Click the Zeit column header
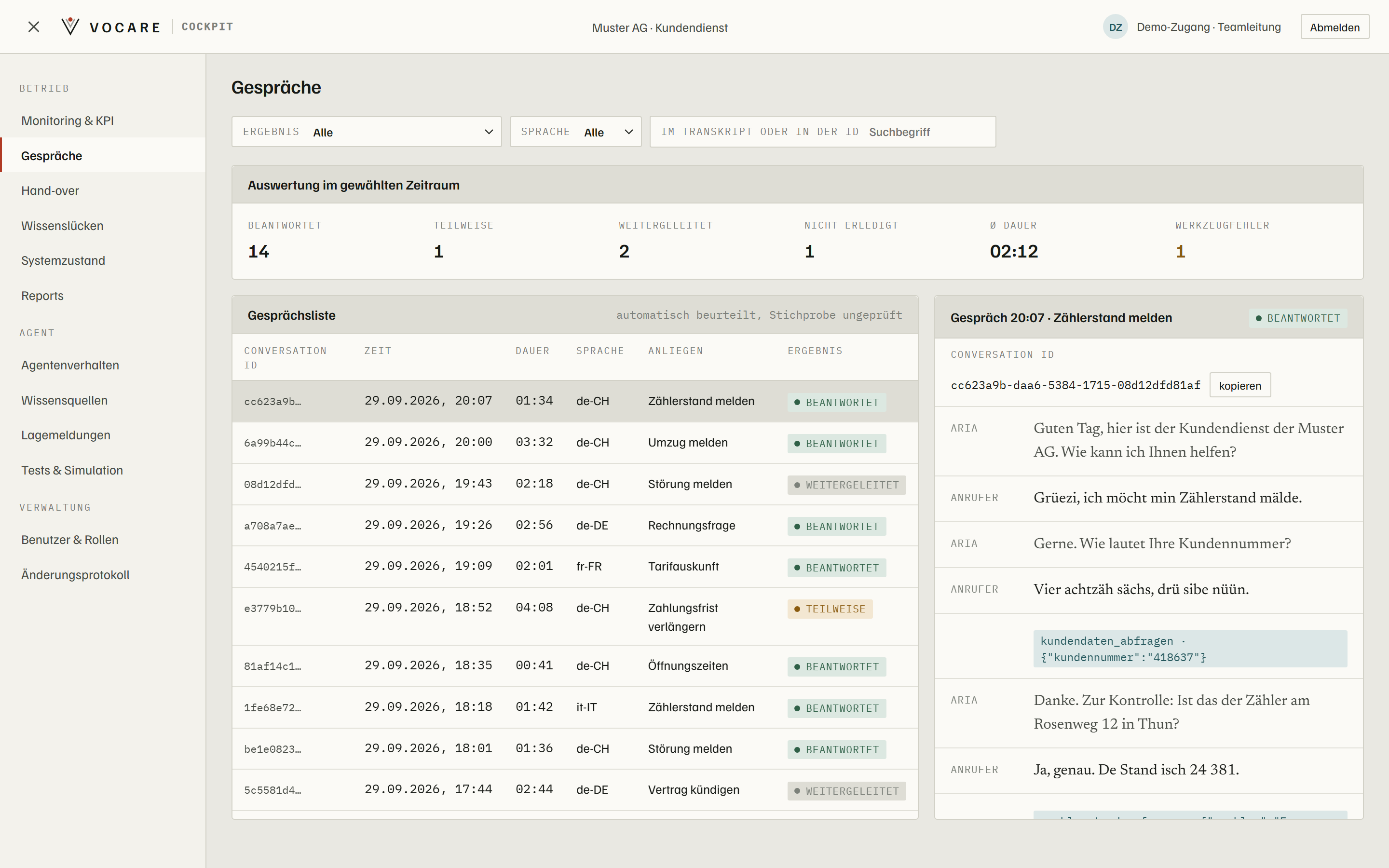Screen dimensions: 1389x868 (378, 351)
